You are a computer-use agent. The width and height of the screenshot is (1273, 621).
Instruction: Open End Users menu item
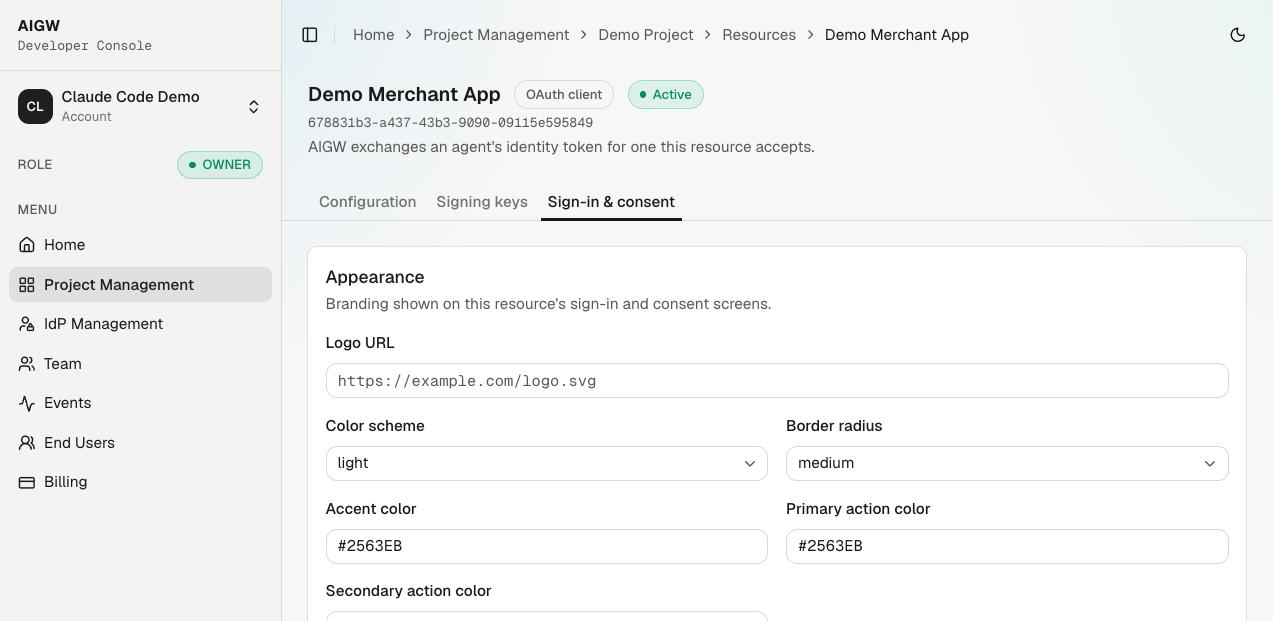tap(140, 443)
